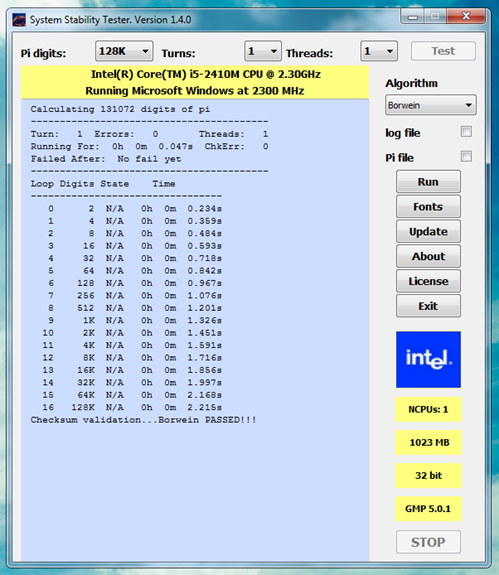Image resolution: width=499 pixels, height=575 pixels.
Task: Click the Exit button
Action: [x=428, y=306]
